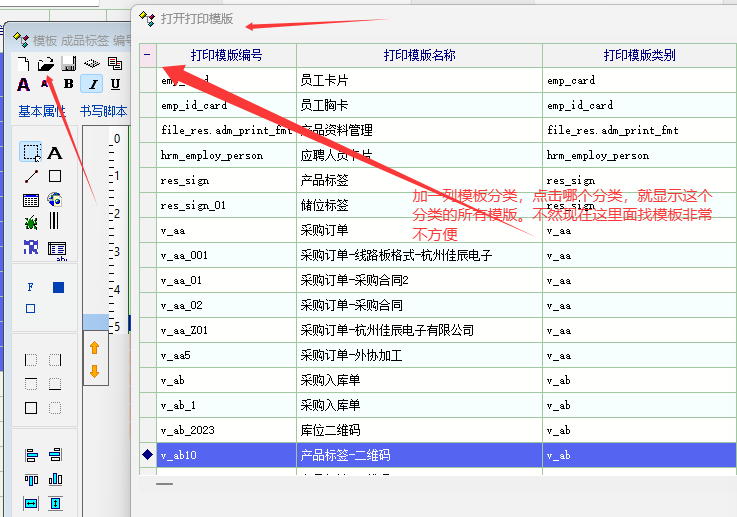This screenshot has width=737, height=517.
Task: Click the align bottom icon
Action: pyautogui.click(x=55, y=479)
